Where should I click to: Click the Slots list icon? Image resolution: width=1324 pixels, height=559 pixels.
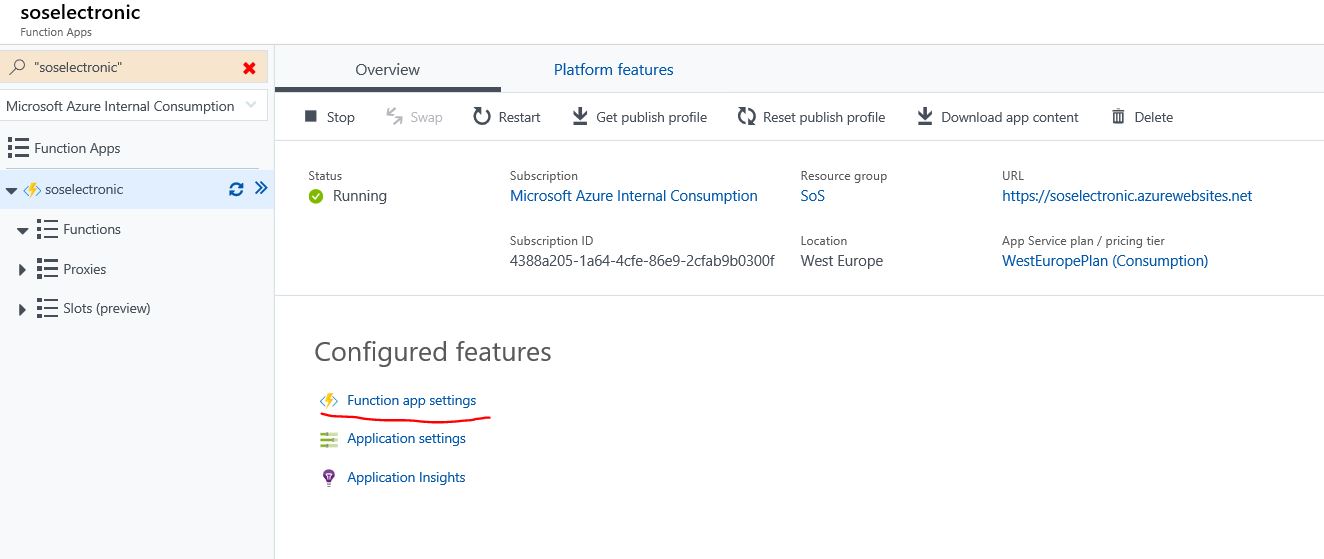[47, 308]
